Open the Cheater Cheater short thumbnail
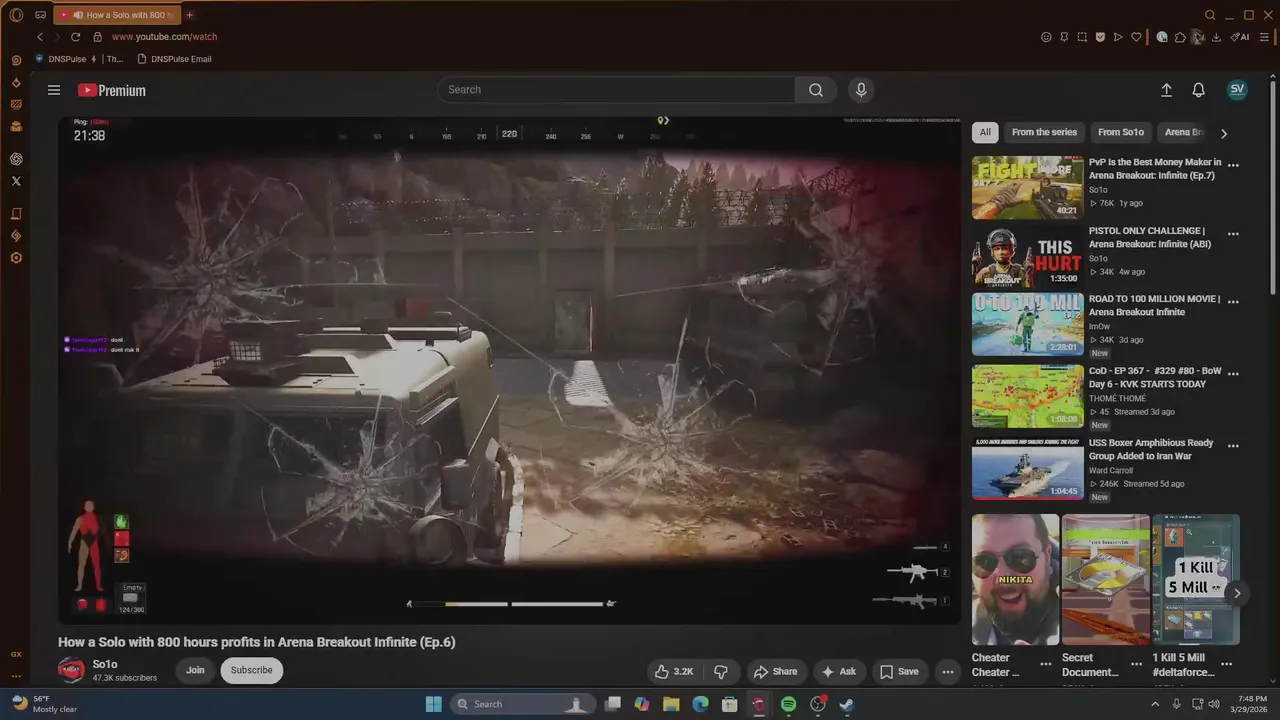Viewport: 1280px width, 720px height. click(x=1015, y=580)
